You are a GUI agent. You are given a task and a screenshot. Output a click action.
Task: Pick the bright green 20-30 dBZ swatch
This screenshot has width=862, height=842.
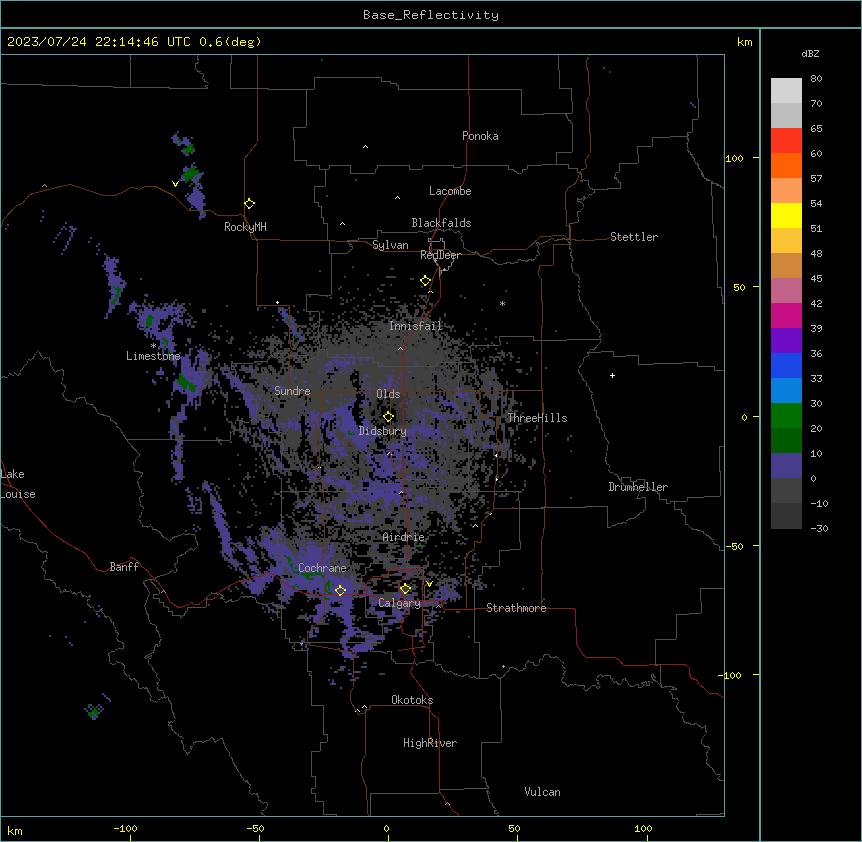[x=786, y=416]
